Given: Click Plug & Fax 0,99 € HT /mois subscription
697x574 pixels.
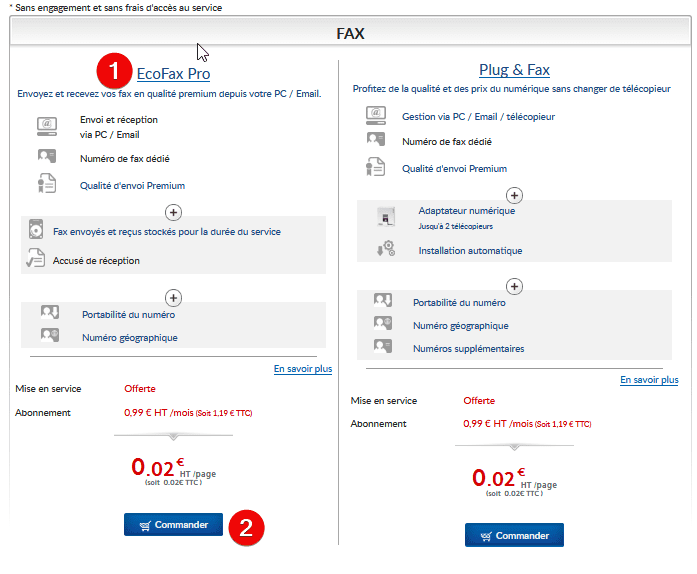Looking at the screenshot, I should click(527, 424).
